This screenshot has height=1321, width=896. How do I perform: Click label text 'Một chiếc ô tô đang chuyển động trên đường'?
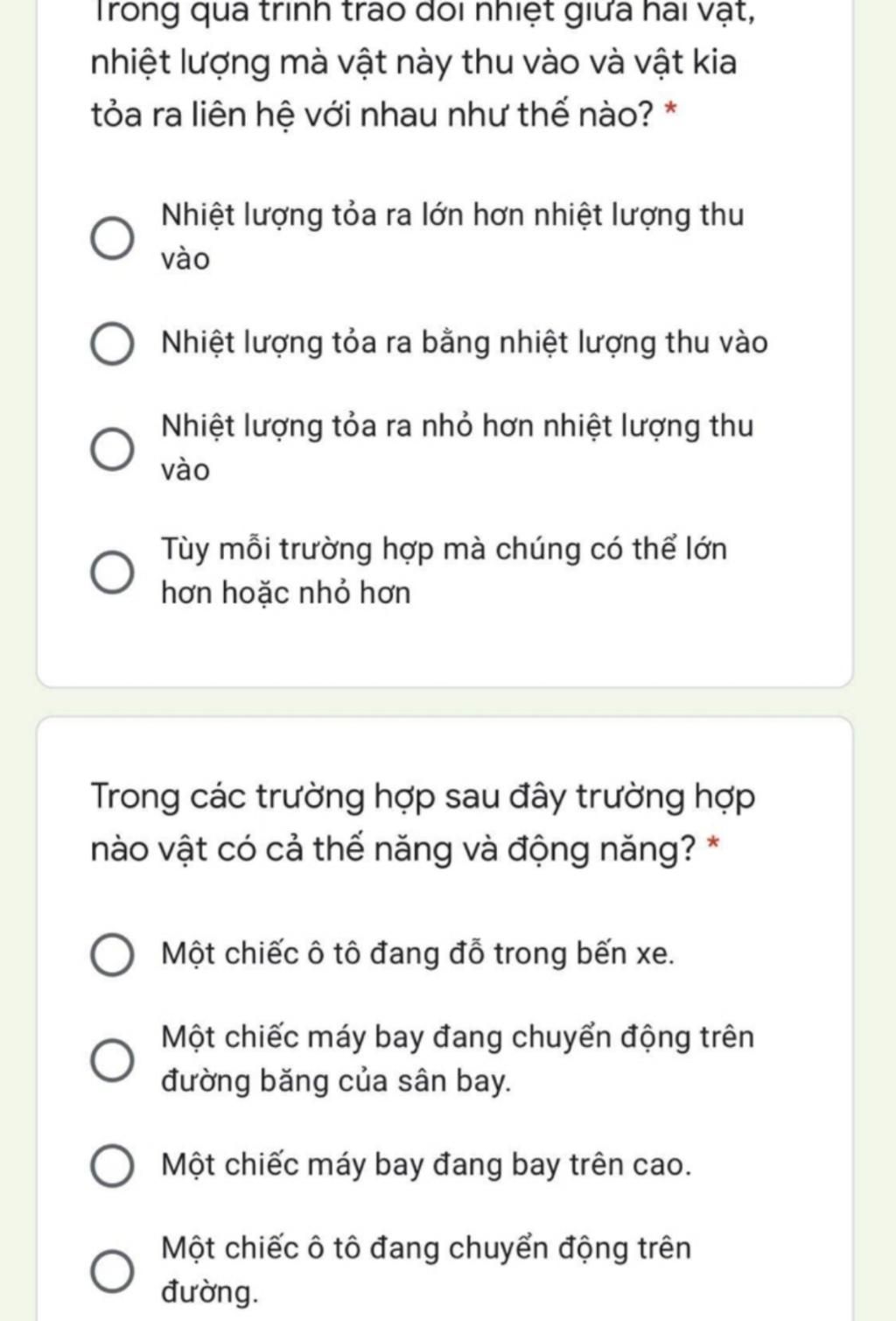coord(426,1269)
